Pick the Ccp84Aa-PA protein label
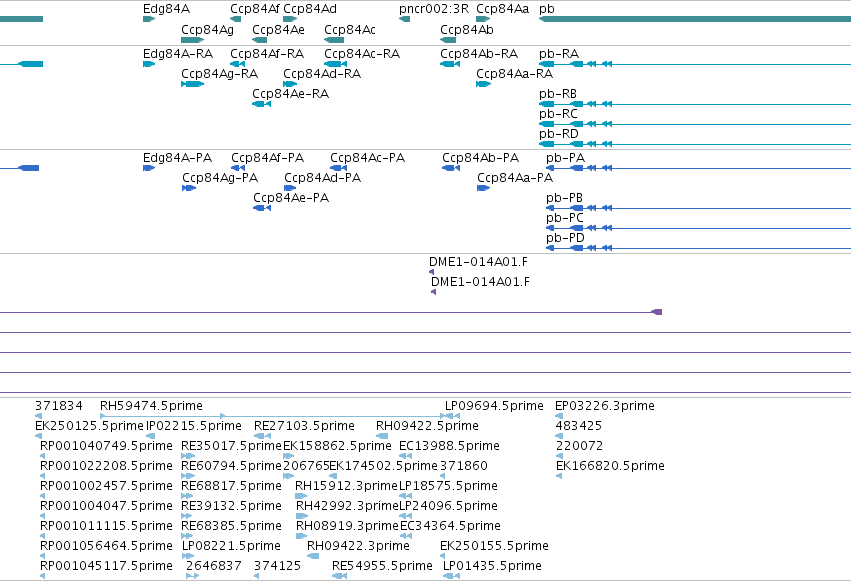851x581 pixels. pyautogui.click(x=515, y=178)
